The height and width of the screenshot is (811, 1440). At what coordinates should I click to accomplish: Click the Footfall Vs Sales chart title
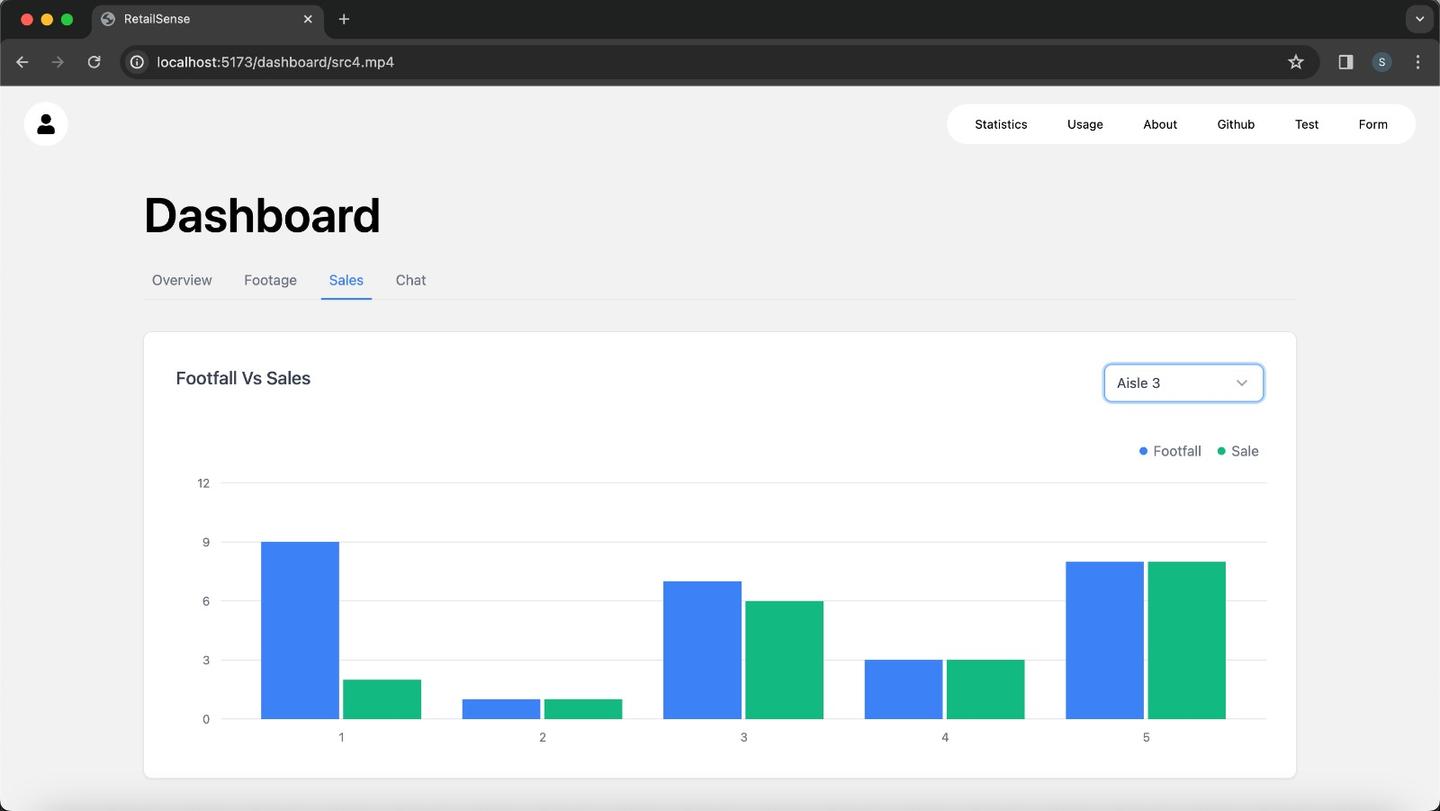pyautogui.click(x=243, y=378)
